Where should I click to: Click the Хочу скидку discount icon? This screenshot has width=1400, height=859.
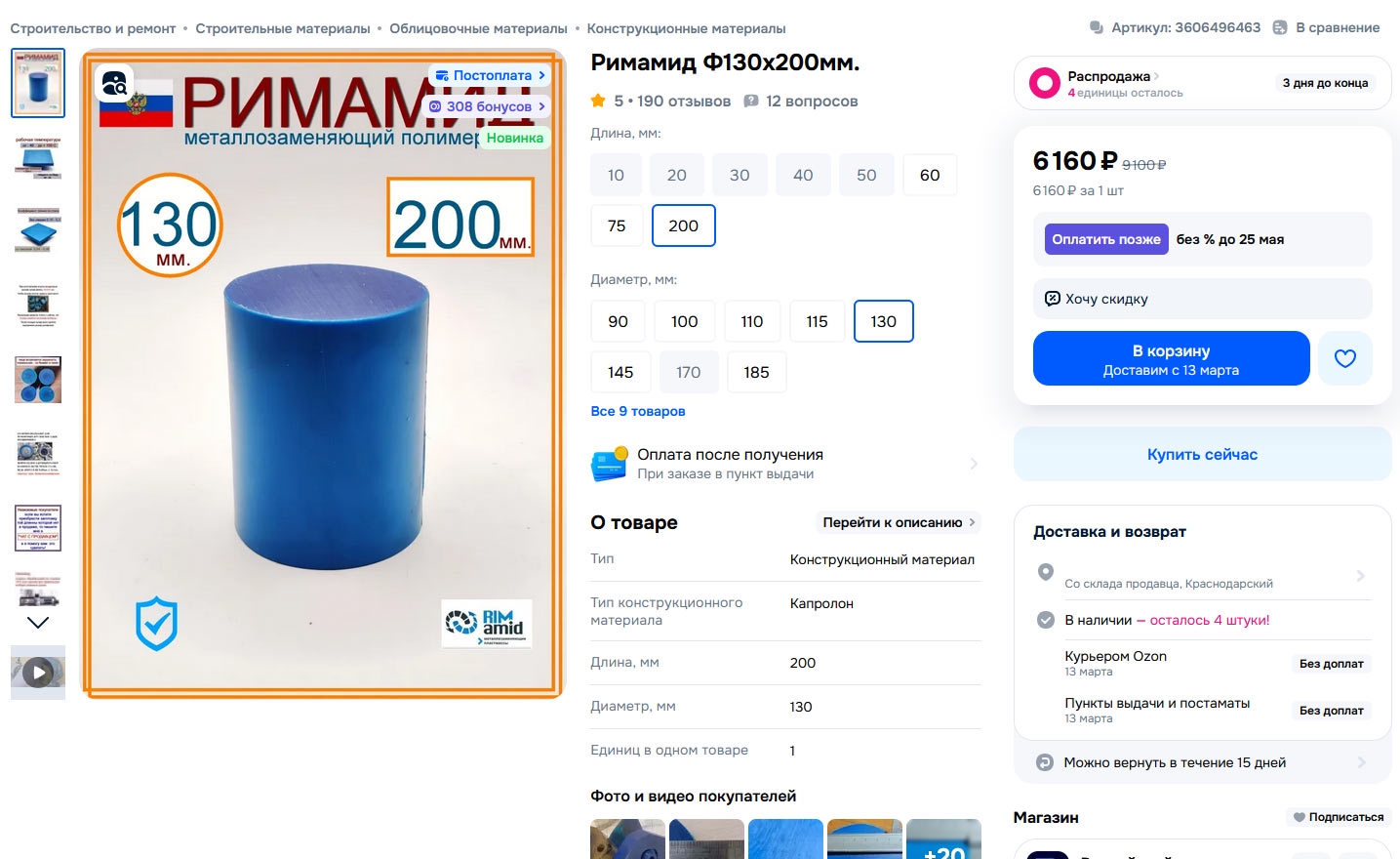(x=1052, y=299)
